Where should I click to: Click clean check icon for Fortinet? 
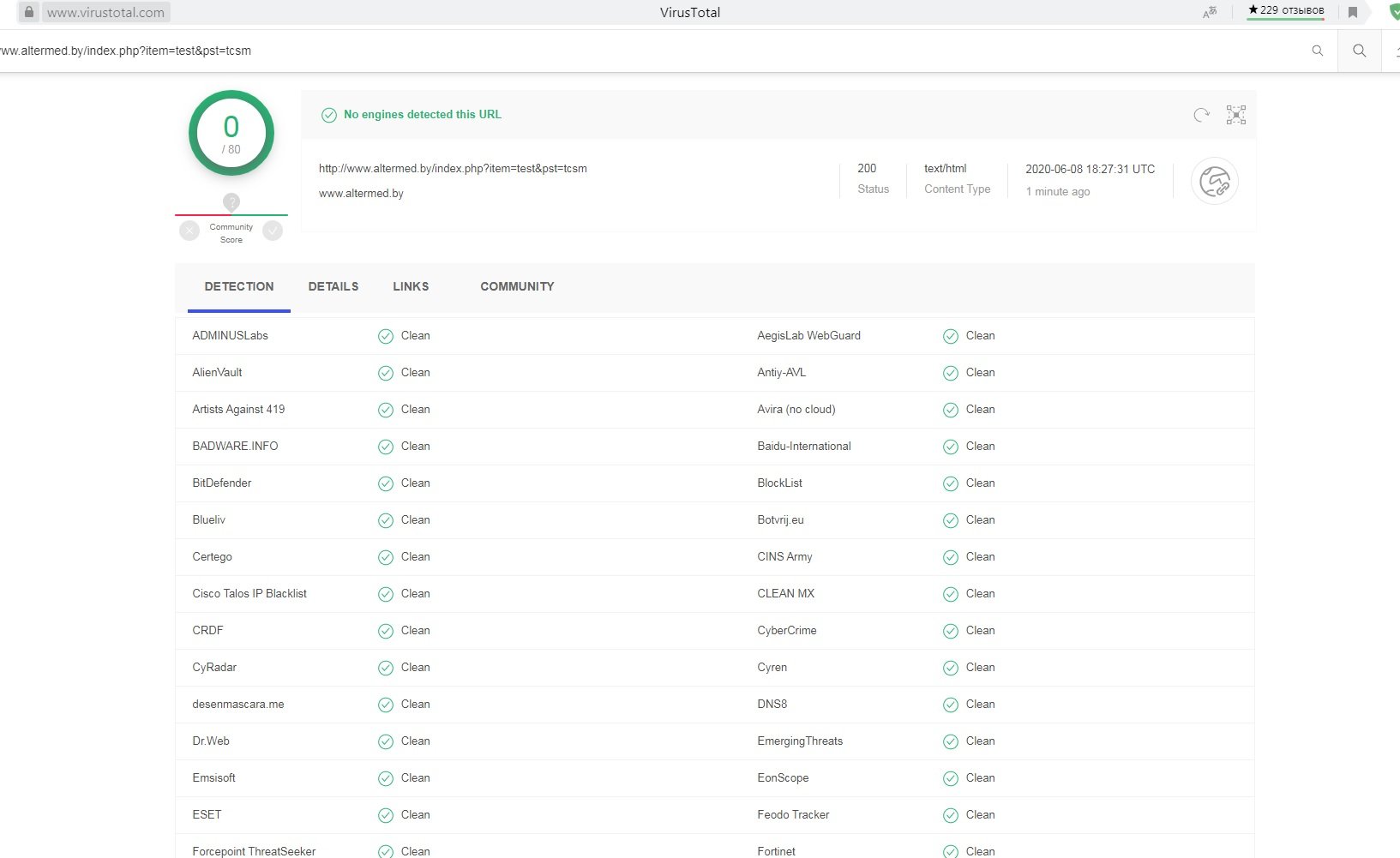[x=951, y=851]
